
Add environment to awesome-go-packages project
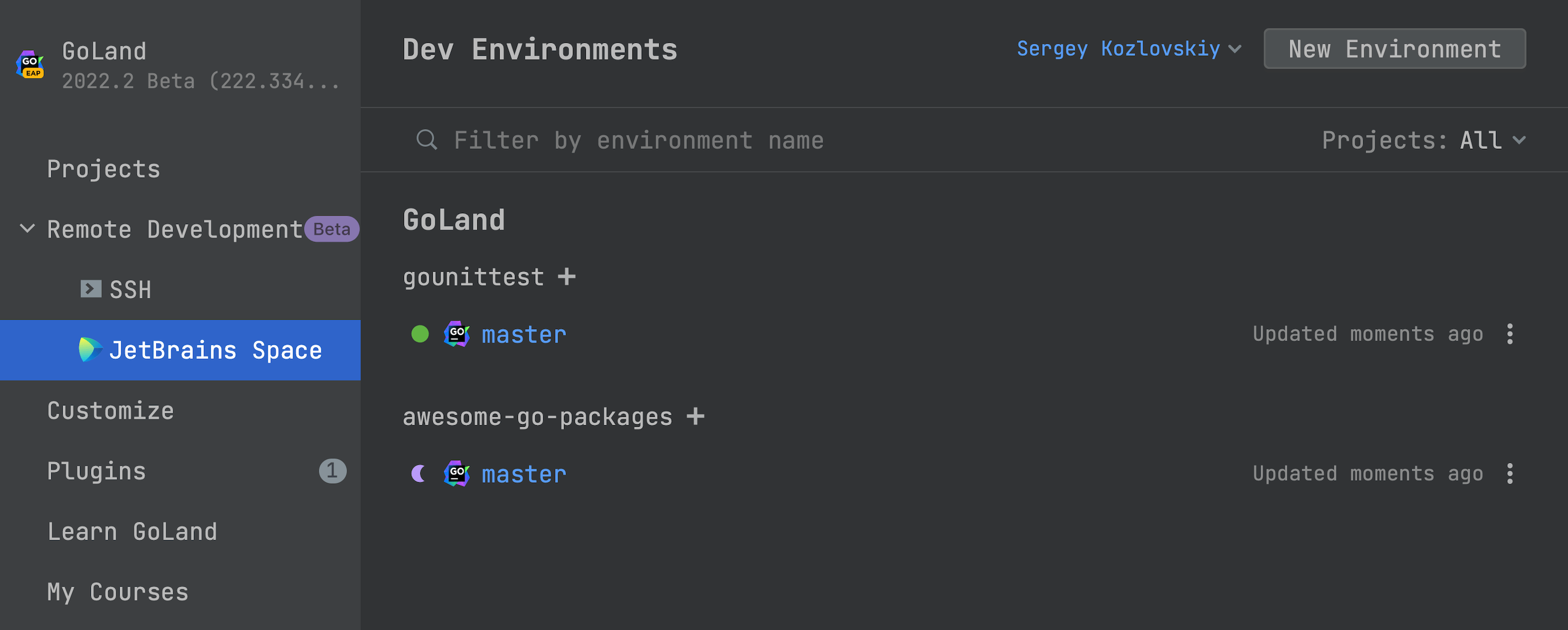695,416
